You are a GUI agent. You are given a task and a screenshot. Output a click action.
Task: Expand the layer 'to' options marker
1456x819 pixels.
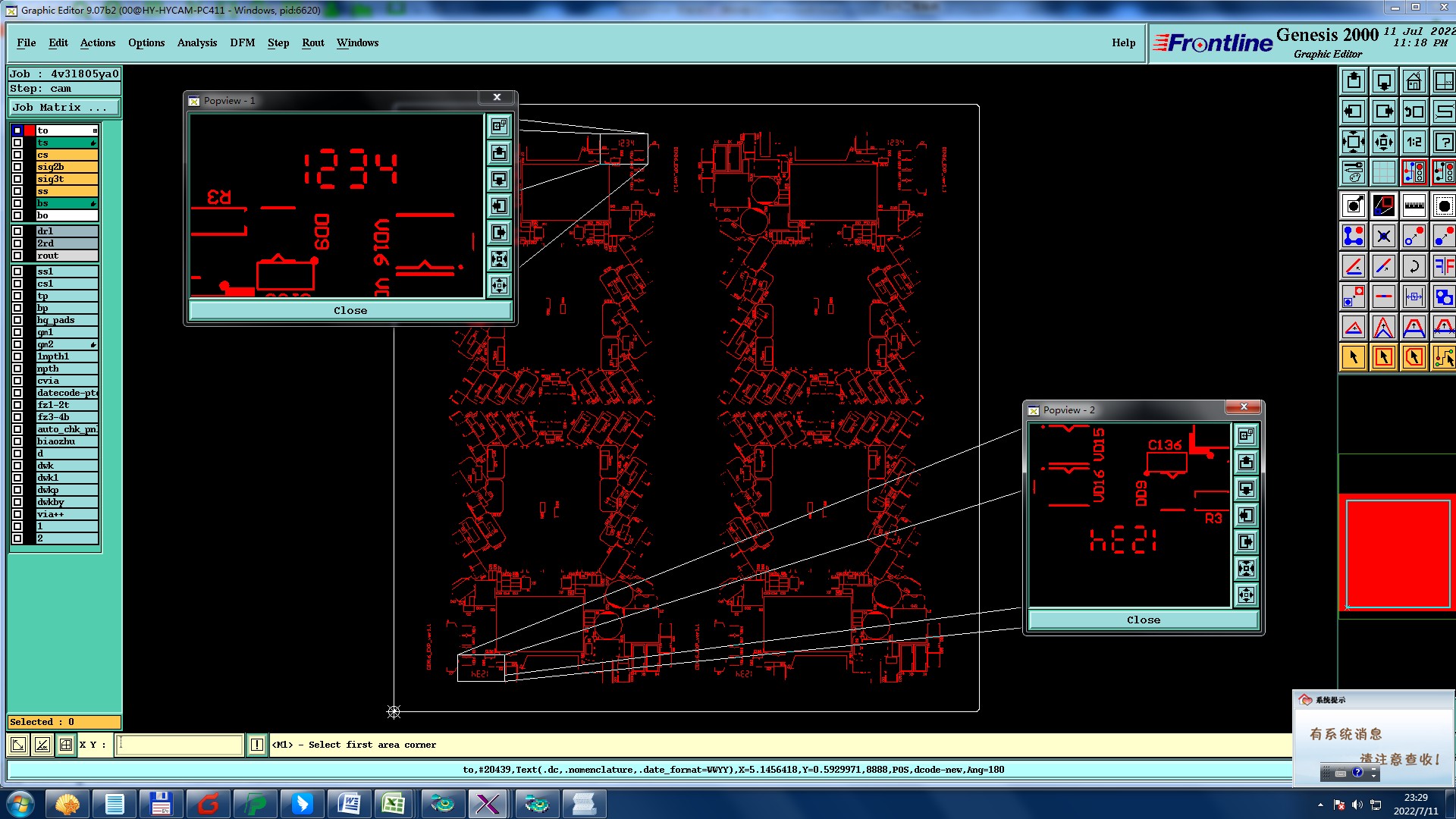95,130
